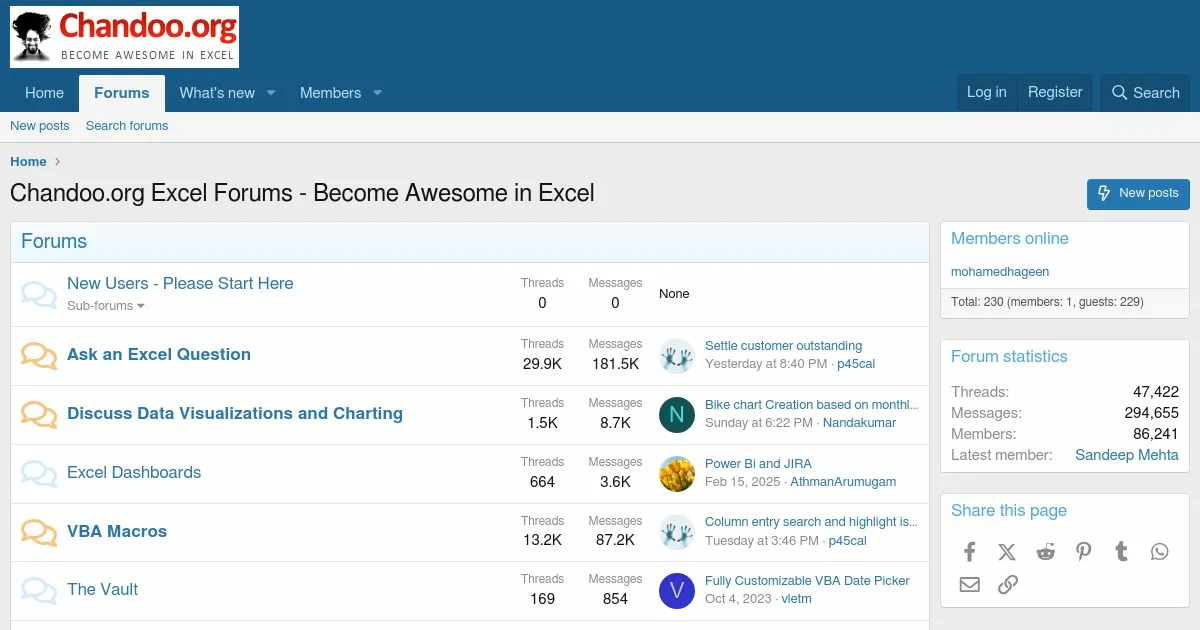Click the Feb 15, 2025 timestamp
Image resolution: width=1200 pixels, height=630 pixels.
pos(743,482)
